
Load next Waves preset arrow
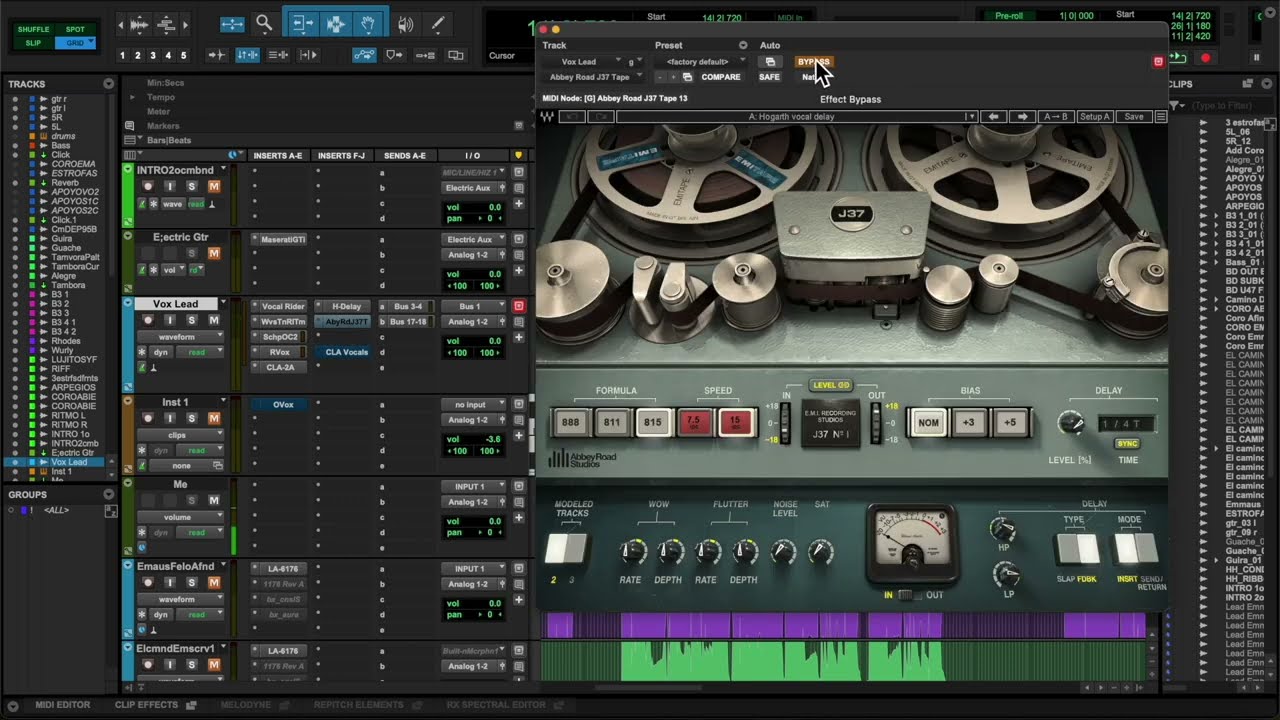click(1022, 117)
